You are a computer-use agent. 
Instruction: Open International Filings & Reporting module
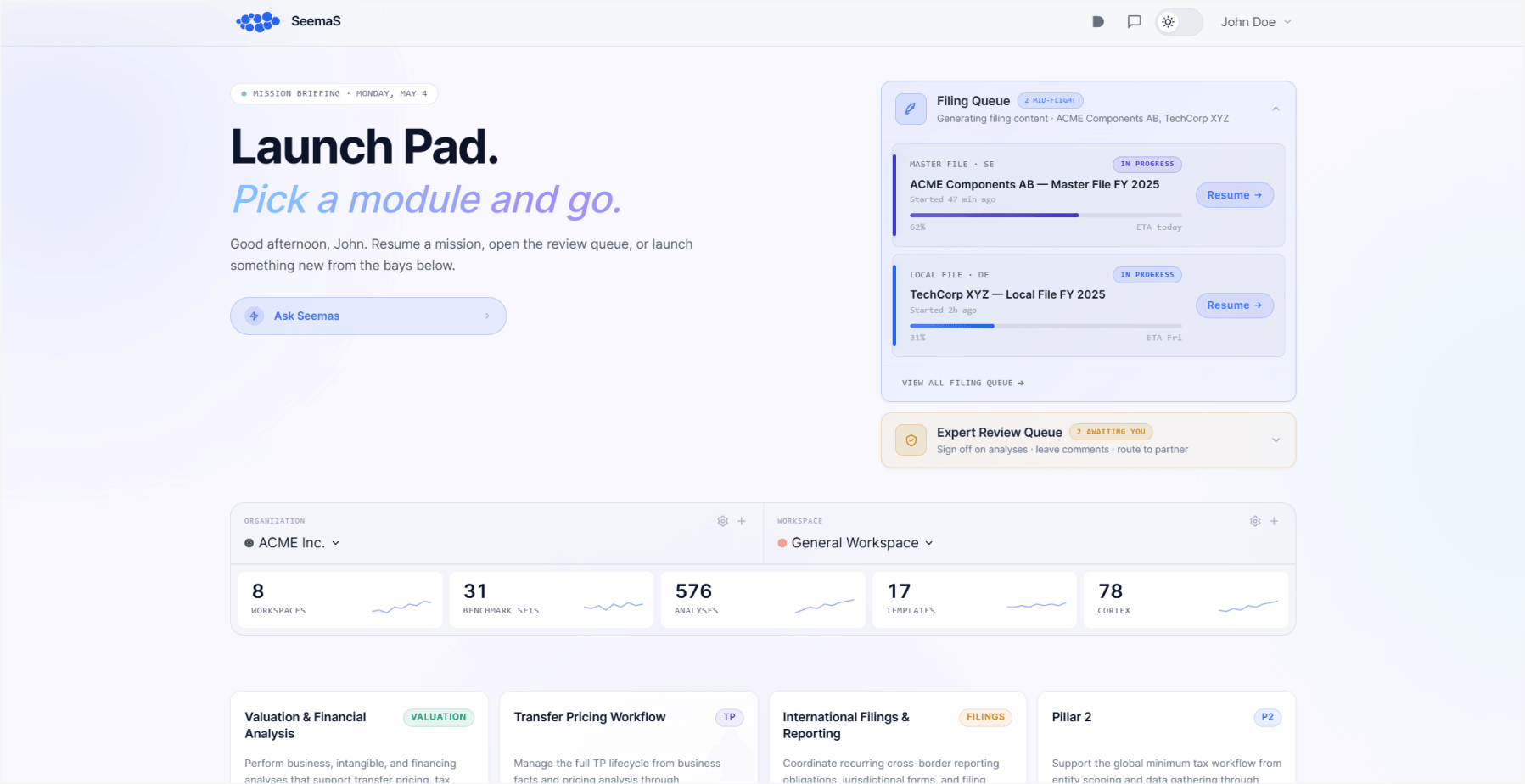(897, 738)
